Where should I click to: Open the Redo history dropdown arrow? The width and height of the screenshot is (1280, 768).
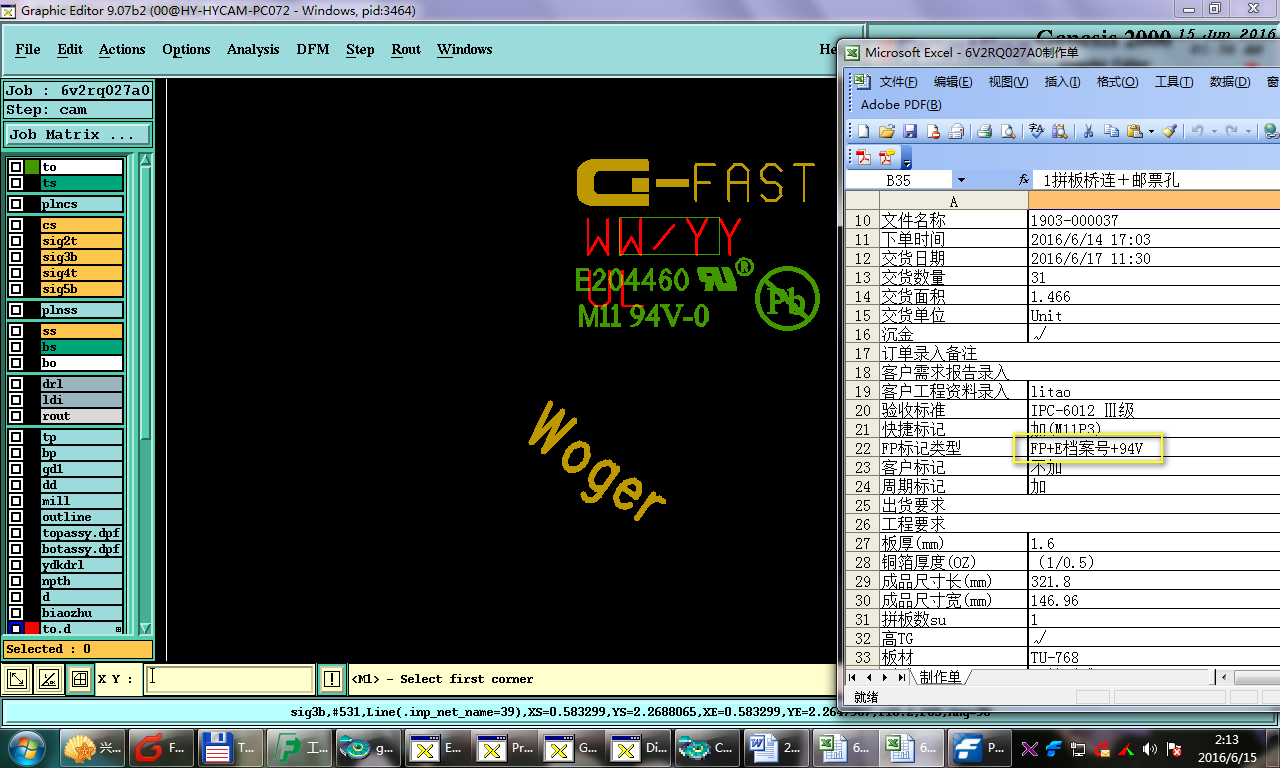1250,131
